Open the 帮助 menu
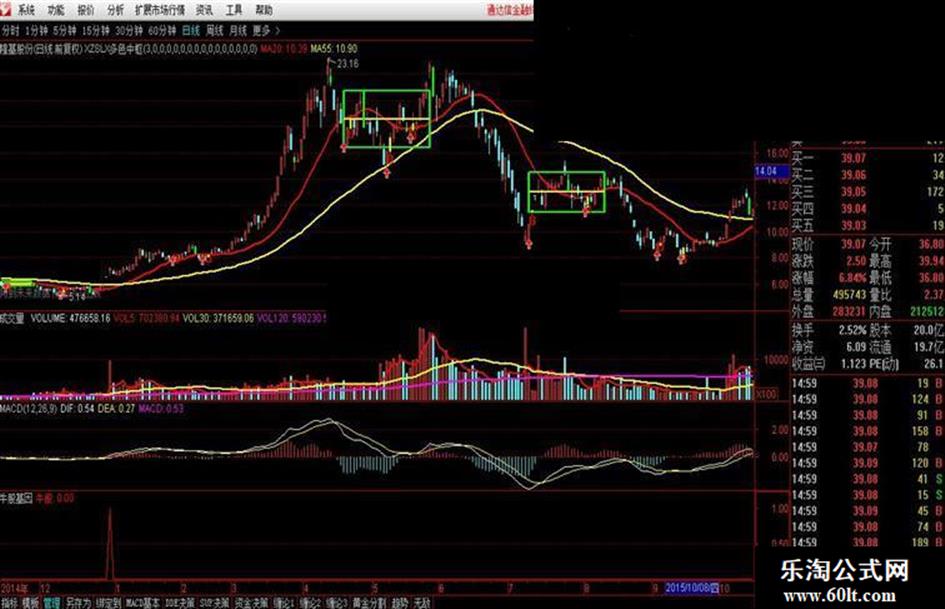The image size is (945, 609). coord(263,10)
